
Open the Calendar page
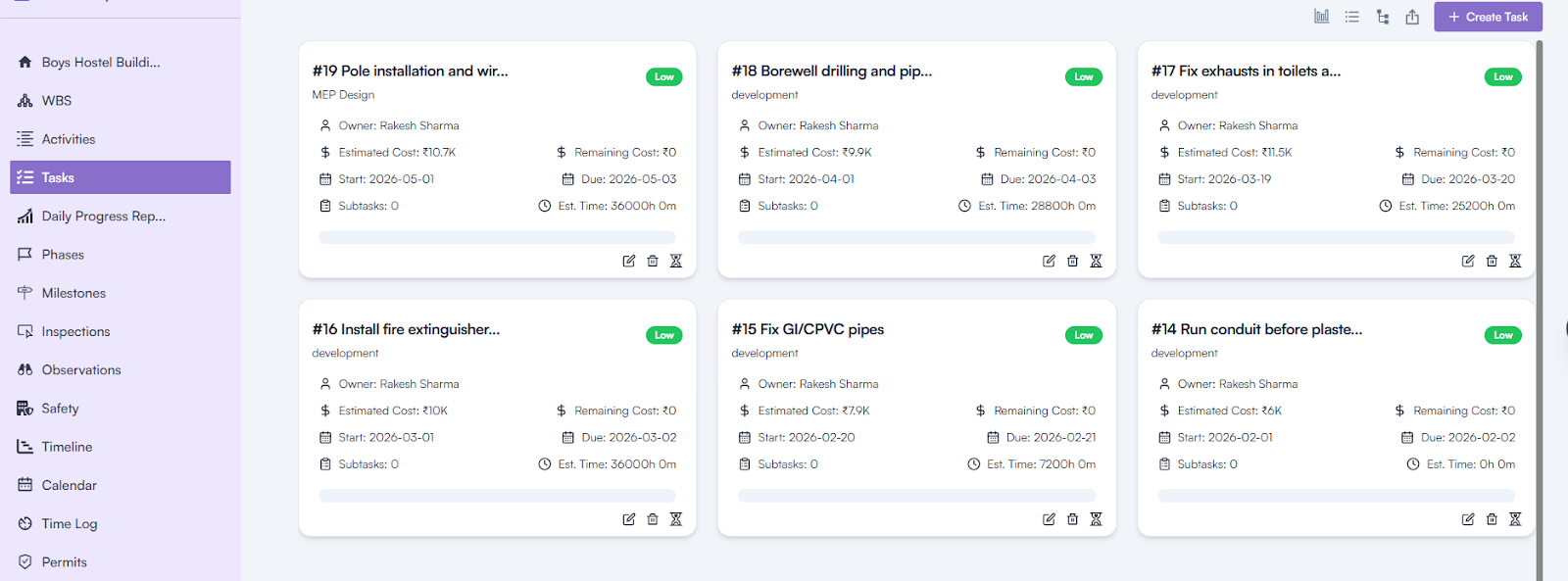pos(69,486)
